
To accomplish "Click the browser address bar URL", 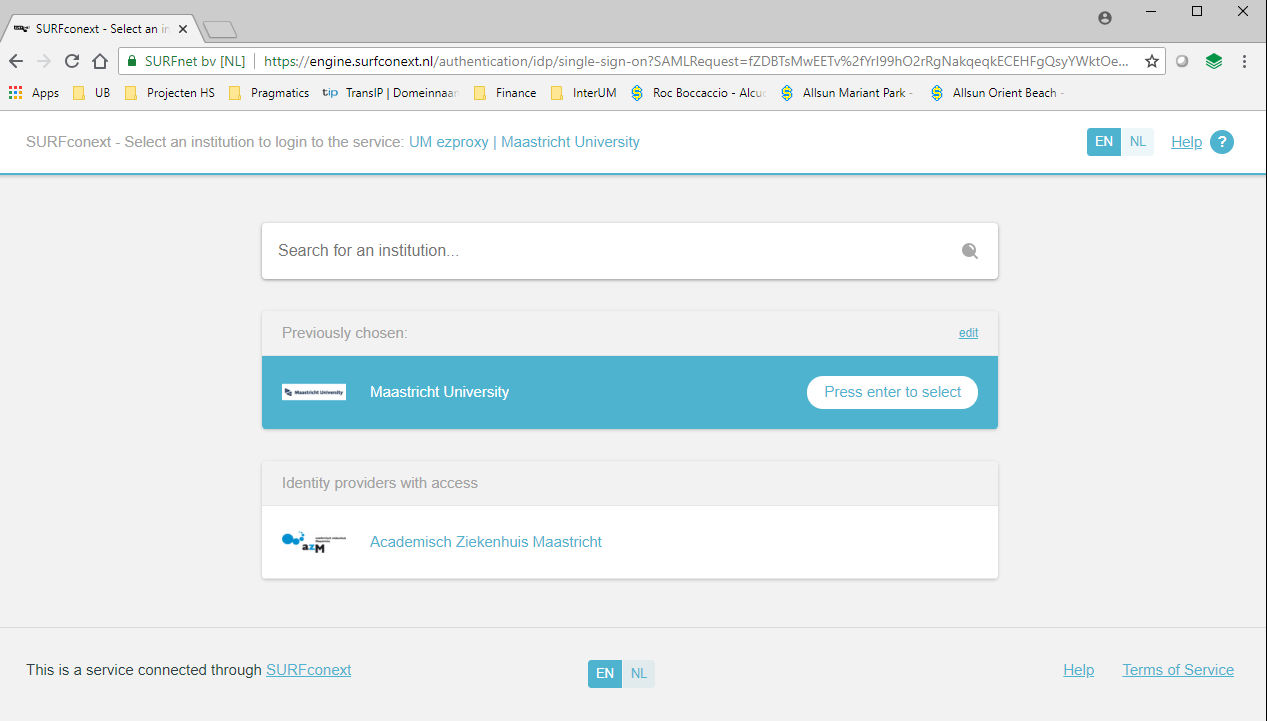I will [x=697, y=61].
